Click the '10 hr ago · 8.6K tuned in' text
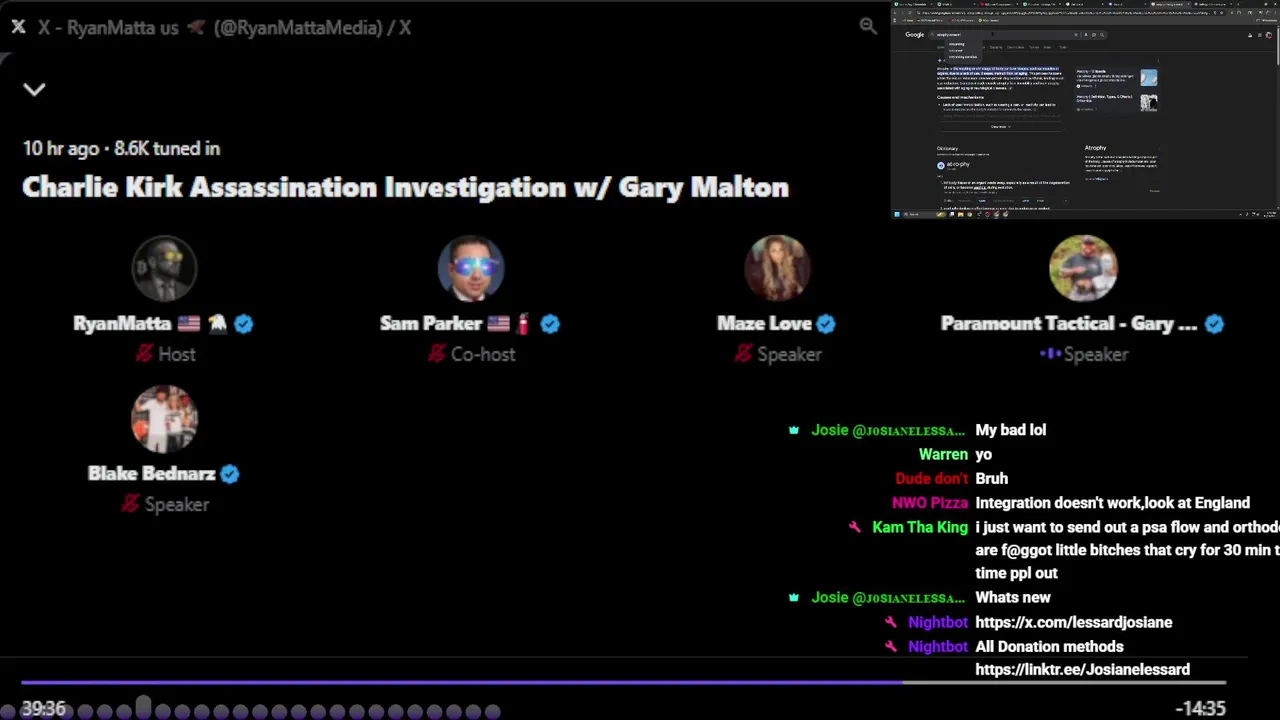 coord(121,148)
